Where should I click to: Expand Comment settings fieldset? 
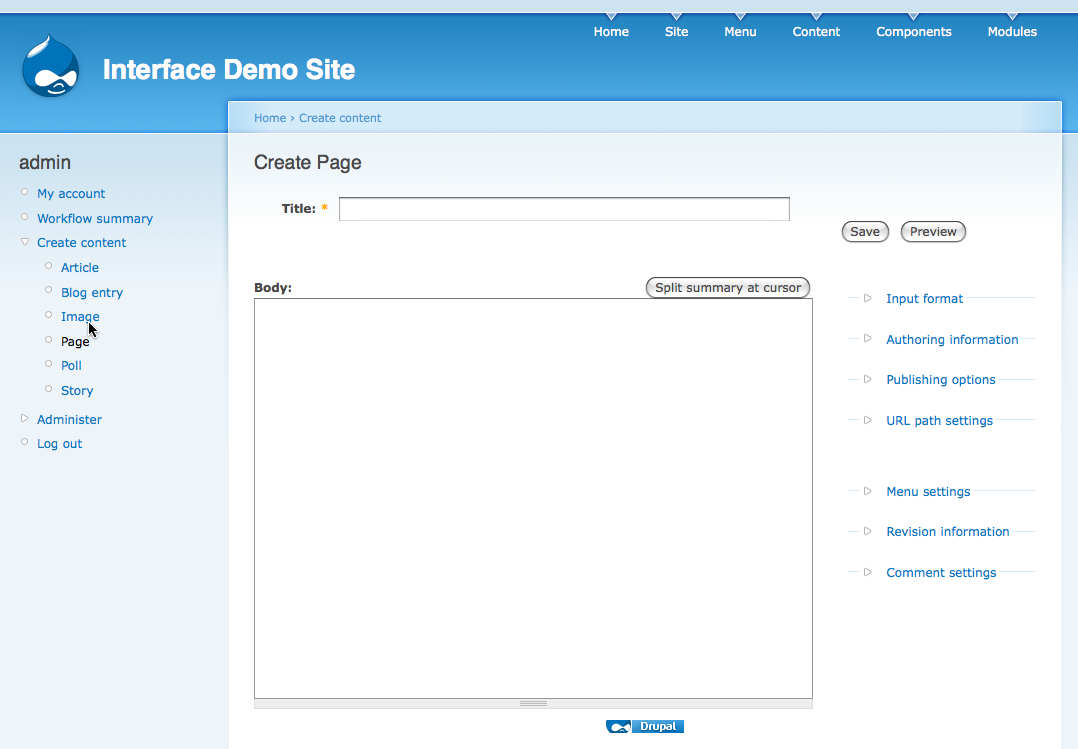(x=940, y=573)
